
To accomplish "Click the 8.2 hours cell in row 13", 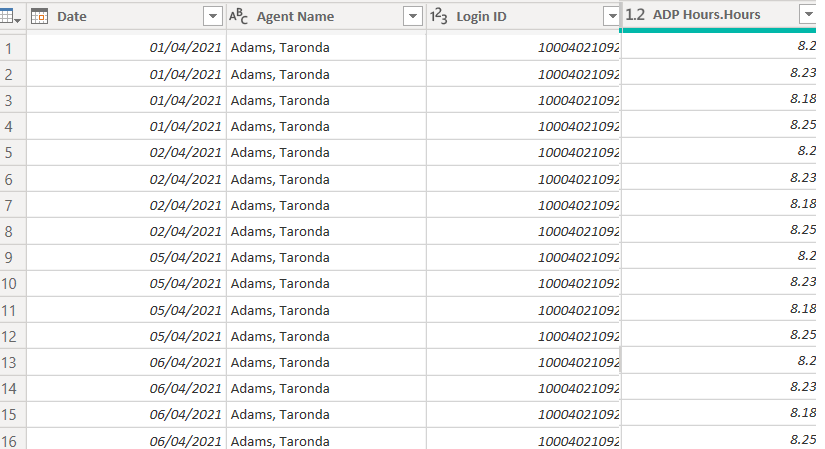I will tap(719, 361).
